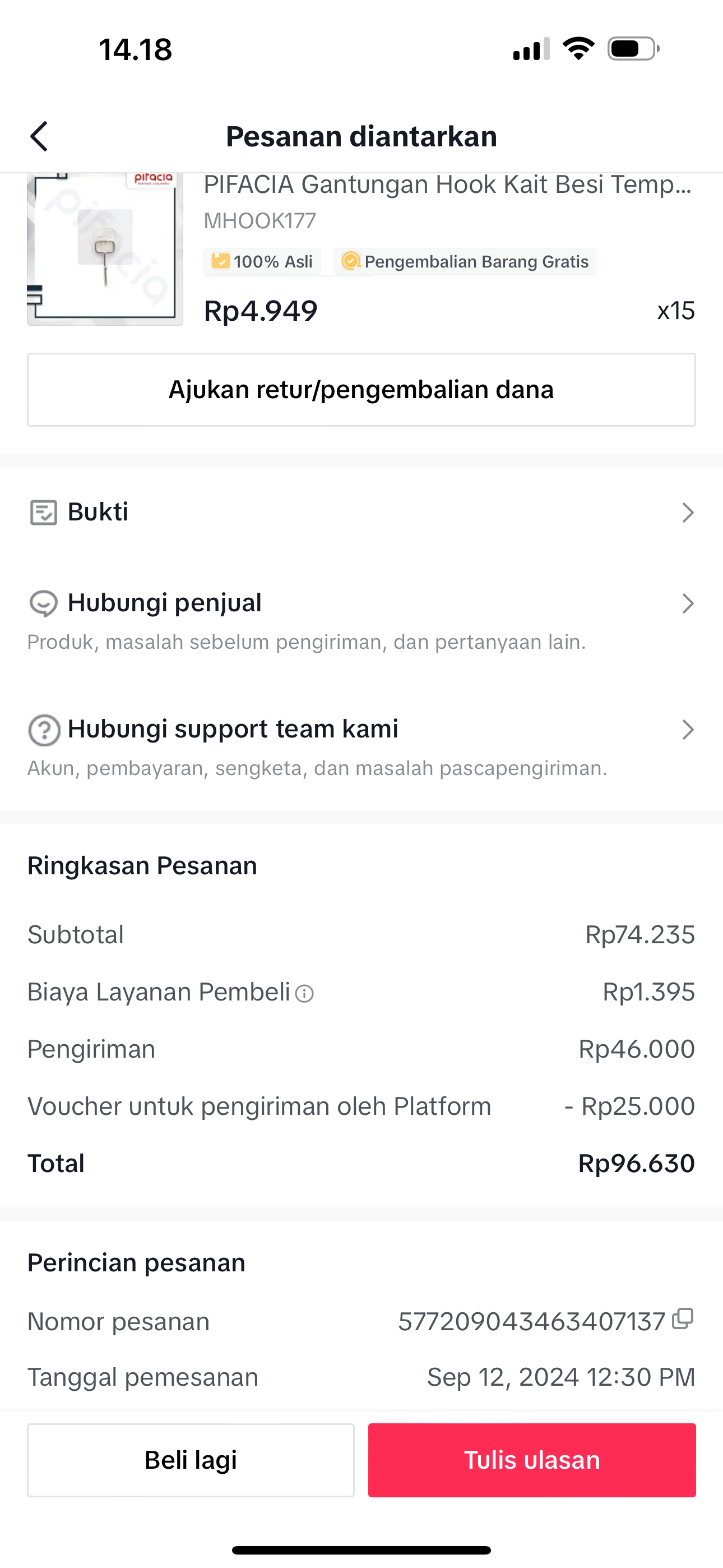Tap the Bukti receipt icon
723x1568 pixels.
[43, 513]
